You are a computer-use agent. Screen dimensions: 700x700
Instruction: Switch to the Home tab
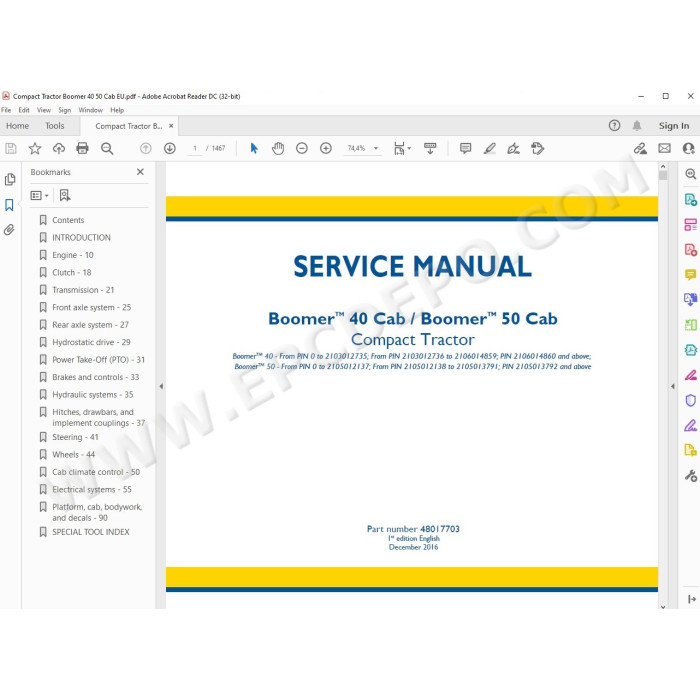tap(17, 126)
